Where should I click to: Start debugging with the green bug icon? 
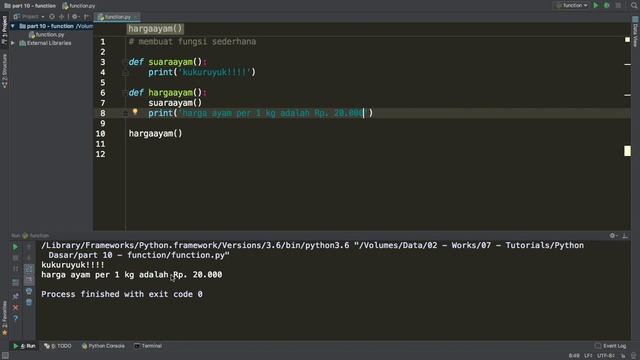point(607,6)
